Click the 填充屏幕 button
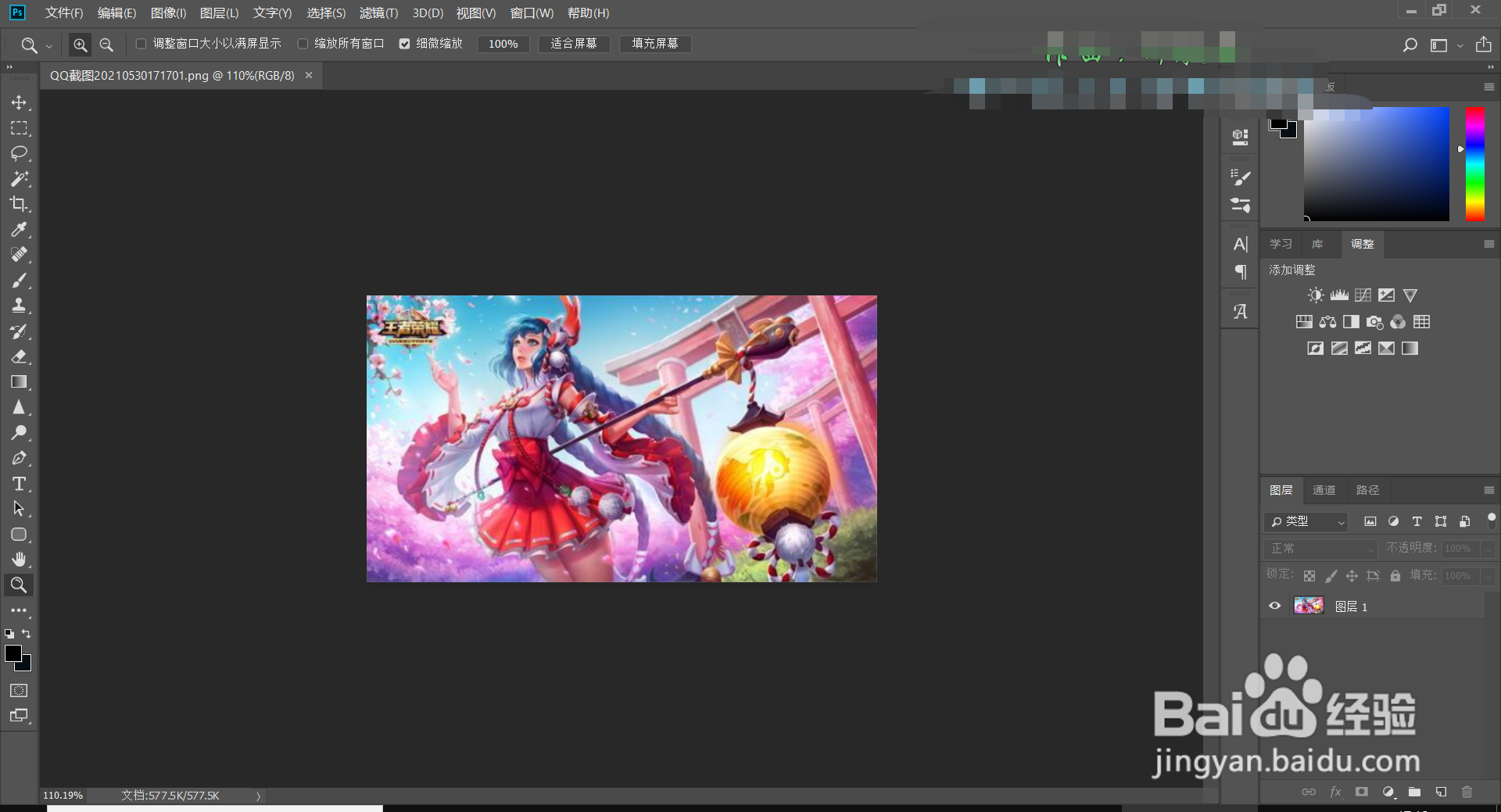Screen dimensions: 1501x812 tap(655, 44)
